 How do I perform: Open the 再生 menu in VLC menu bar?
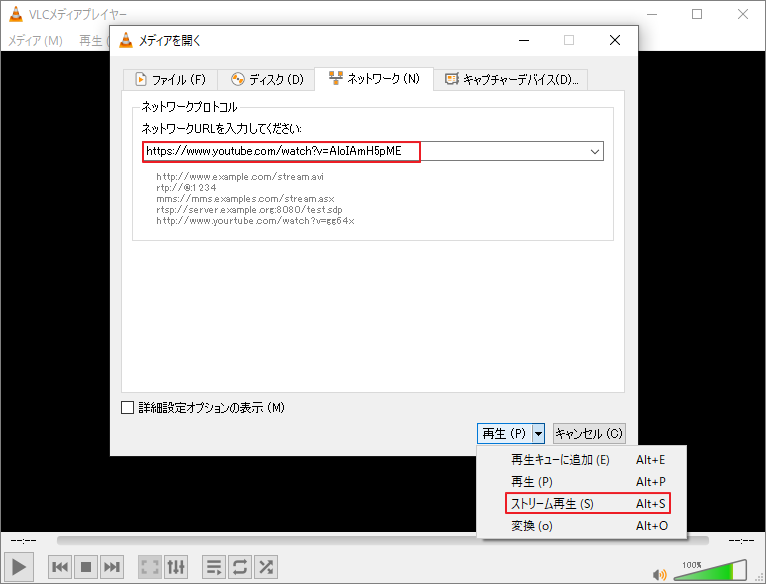click(x=92, y=41)
